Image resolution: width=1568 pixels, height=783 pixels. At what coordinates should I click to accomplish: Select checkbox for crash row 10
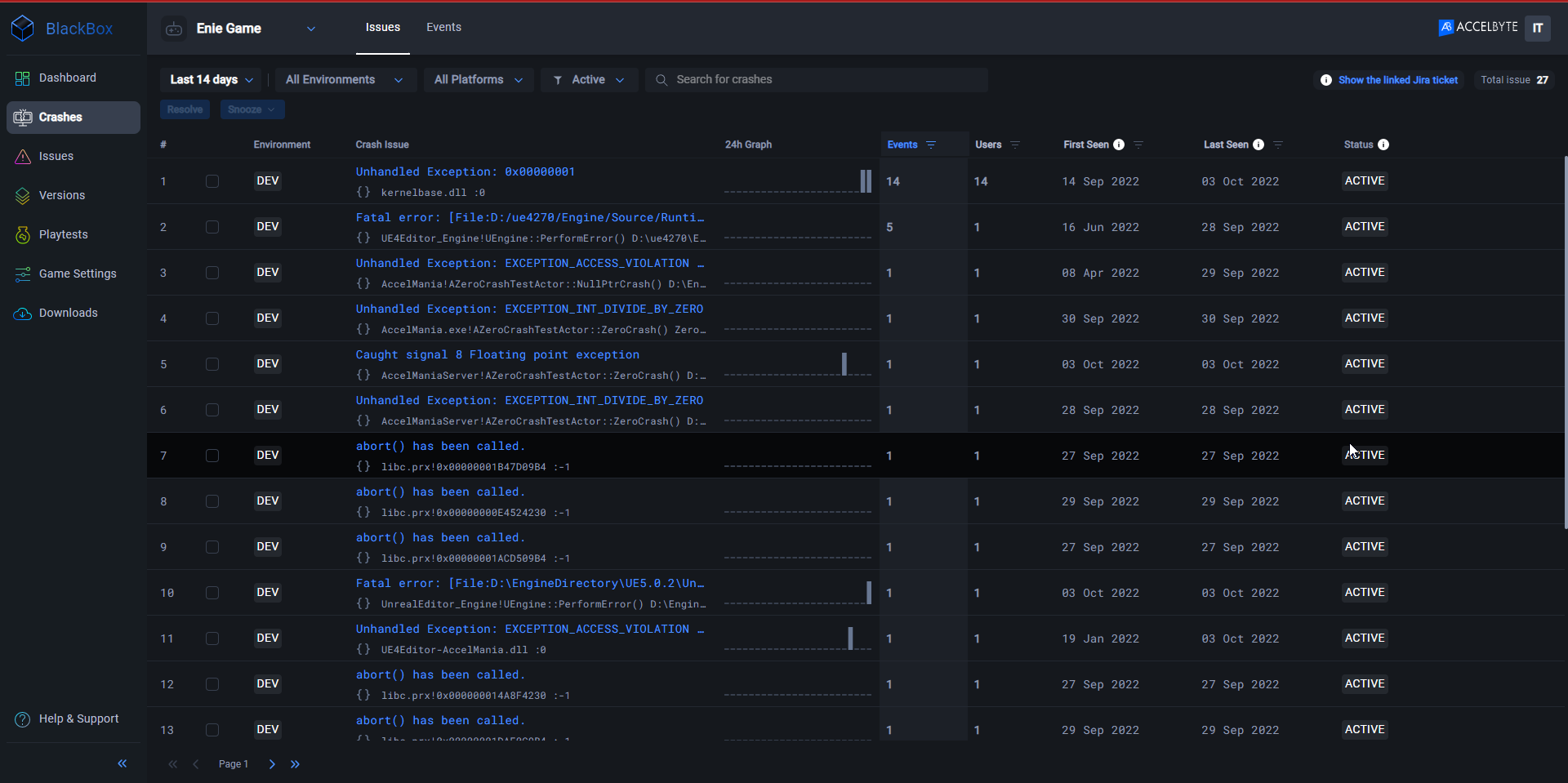point(212,593)
